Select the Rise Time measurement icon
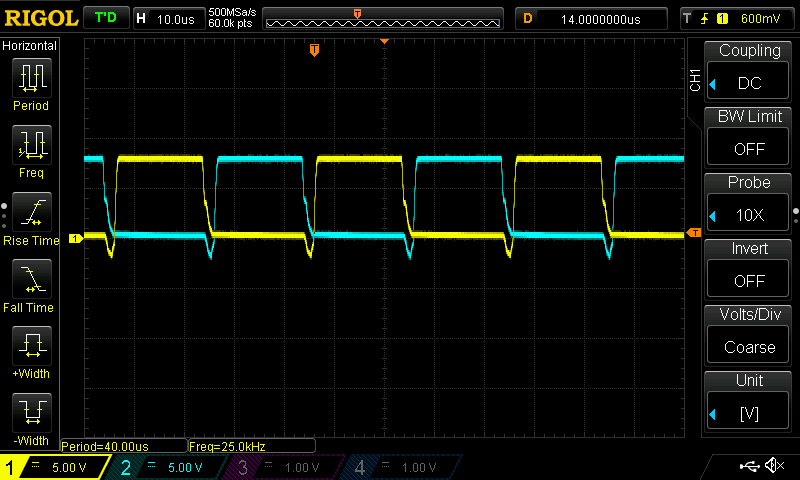This screenshot has height=480, width=800. coord(32,212)
